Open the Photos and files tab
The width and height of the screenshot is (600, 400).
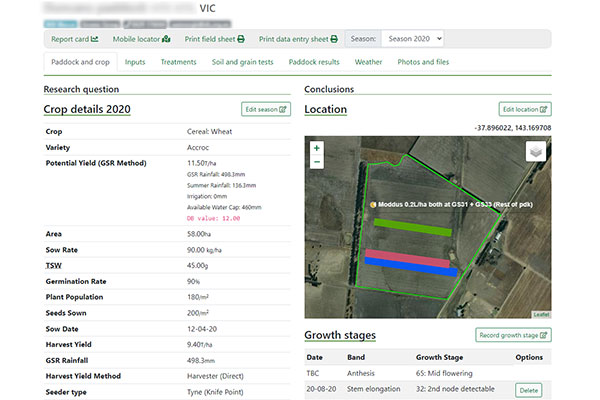point(423,62)
